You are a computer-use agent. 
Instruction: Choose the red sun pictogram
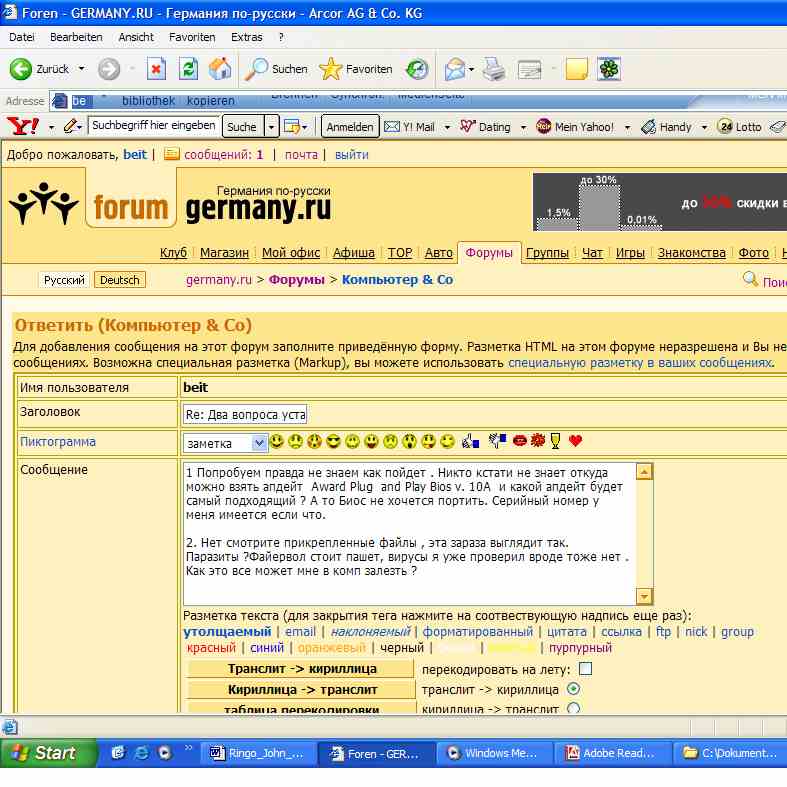point(538,441)
